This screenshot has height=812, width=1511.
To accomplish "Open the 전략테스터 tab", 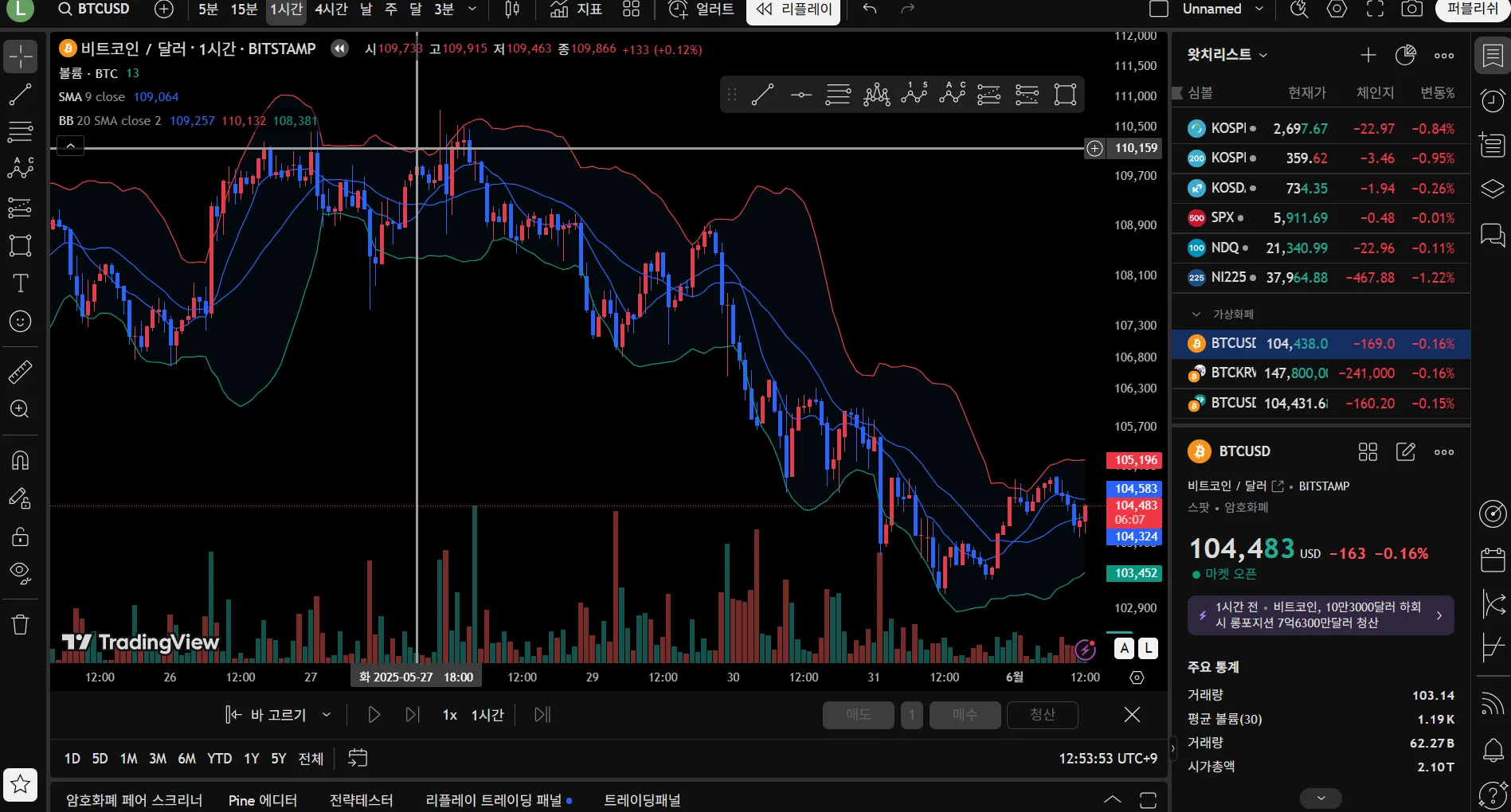I will 361,800.
